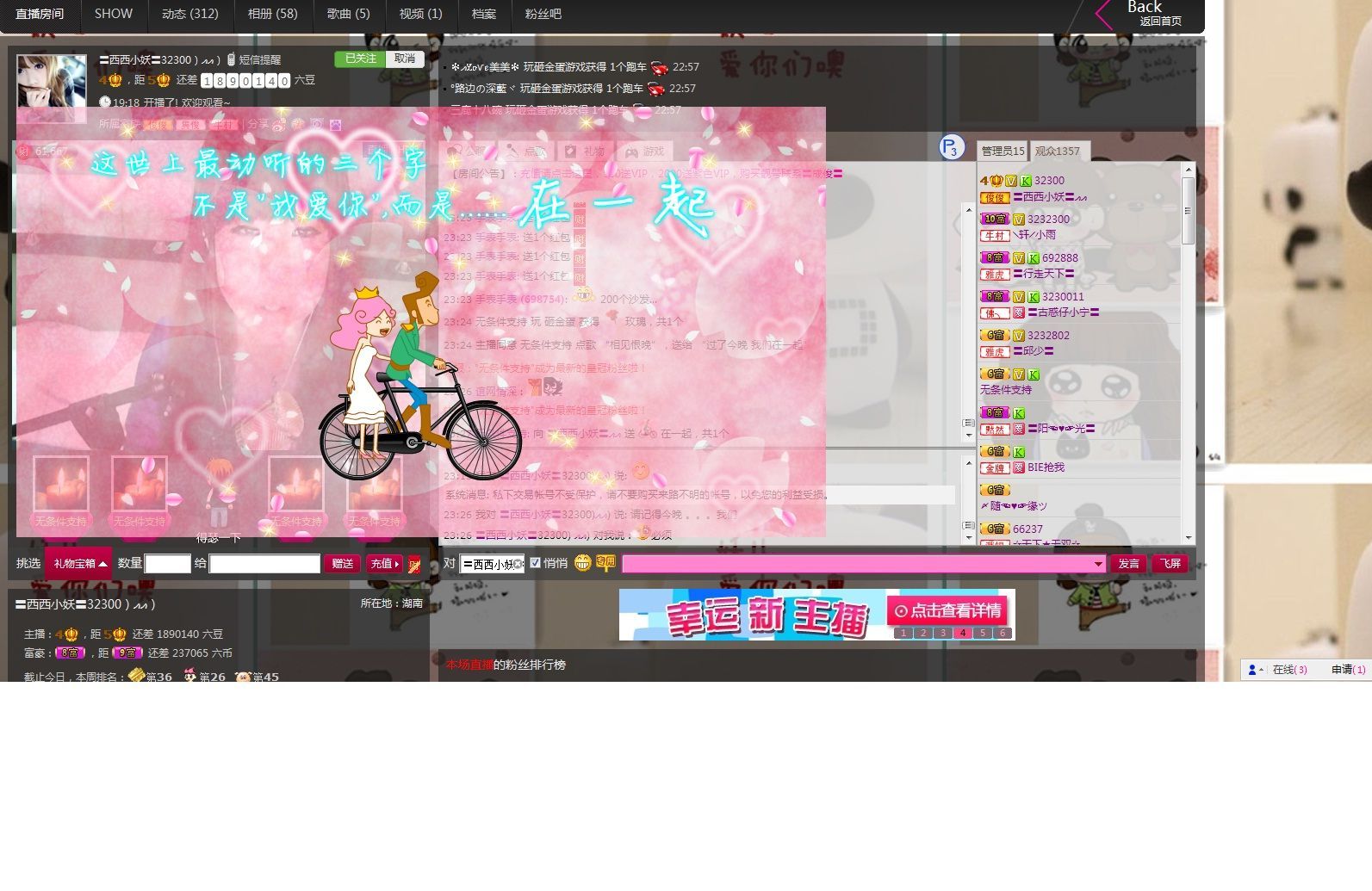The width and height of the screenshot is (1372, 891).
Task: Click the 金牌 badge beside BIE抢我
Action: pyautogui.click(x=995, y=467)
